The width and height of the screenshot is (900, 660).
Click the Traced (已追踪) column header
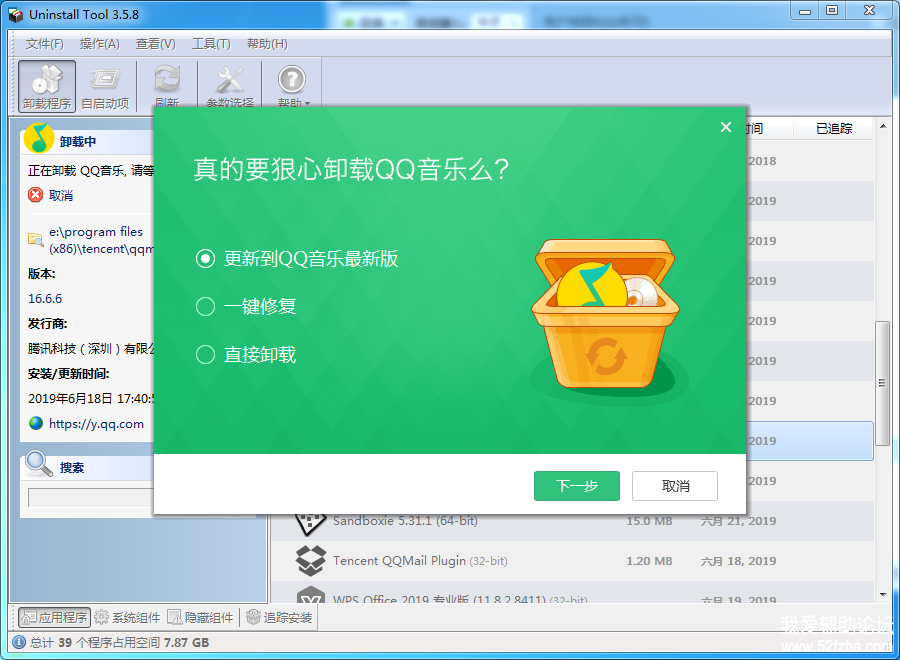coord(833,128)
